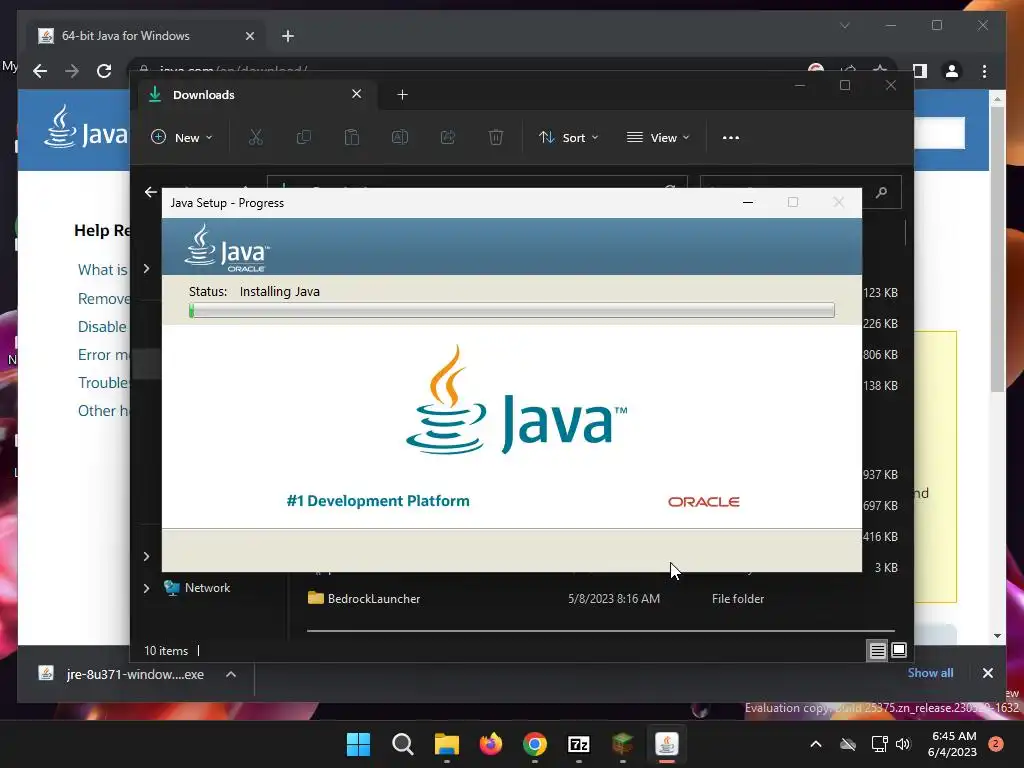Reload the Java download page
The height and width of the screenshot is (768, 1024).
click(x=104, y=71)
